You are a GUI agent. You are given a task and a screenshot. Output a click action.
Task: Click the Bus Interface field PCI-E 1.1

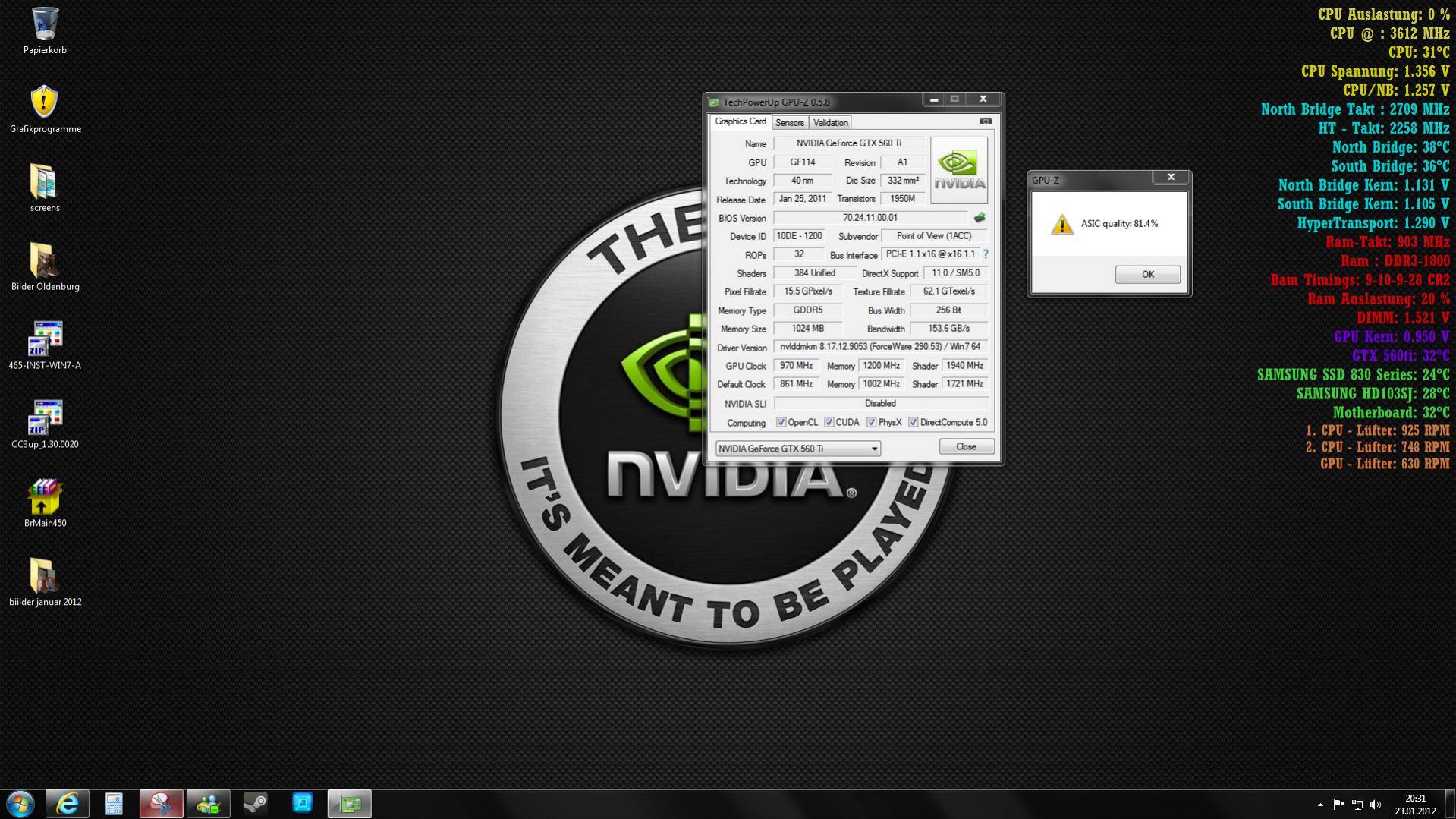click(x=930, y=254)
